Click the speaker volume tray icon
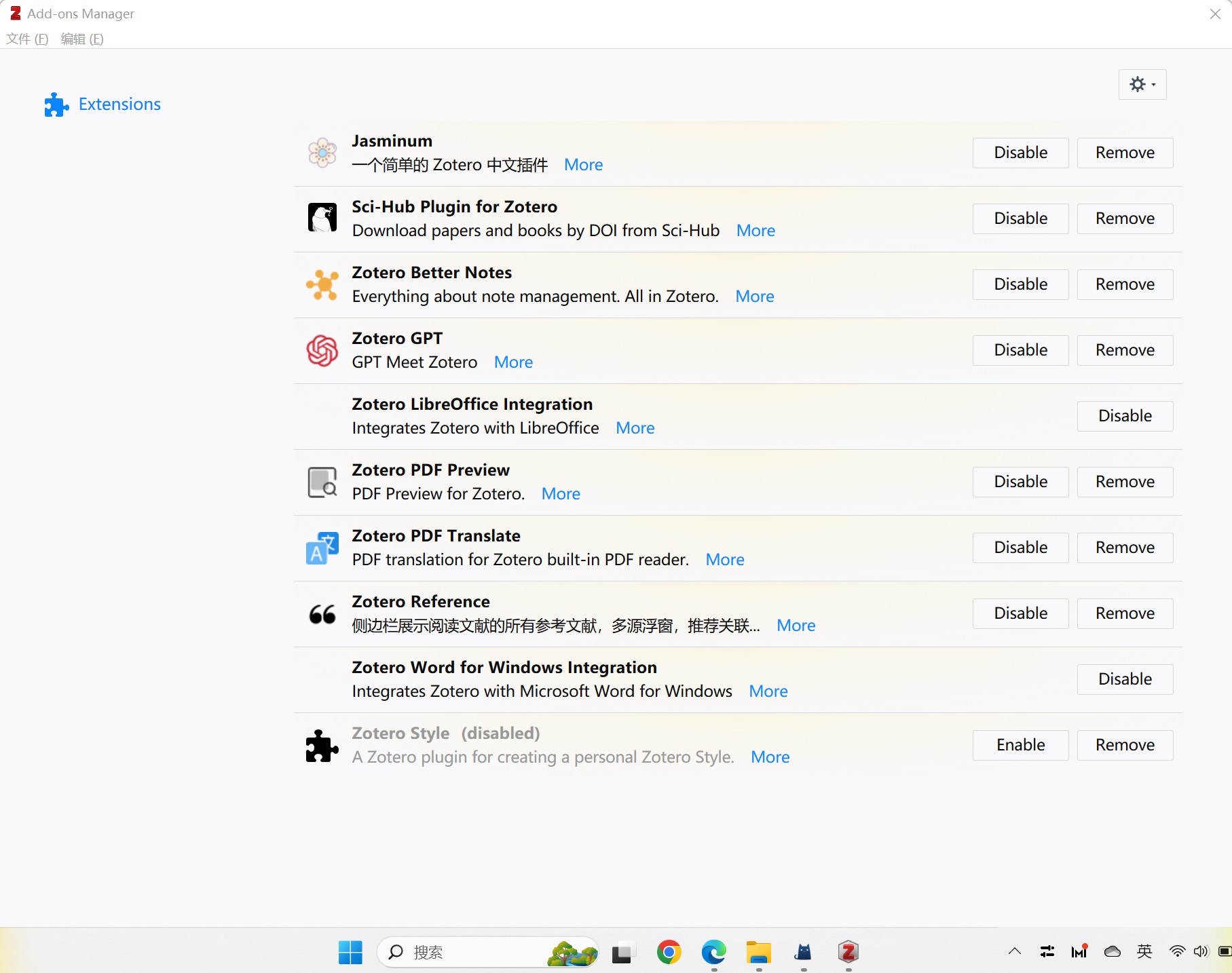This screenshot has width=1232, height=973. pos(1201,951)
